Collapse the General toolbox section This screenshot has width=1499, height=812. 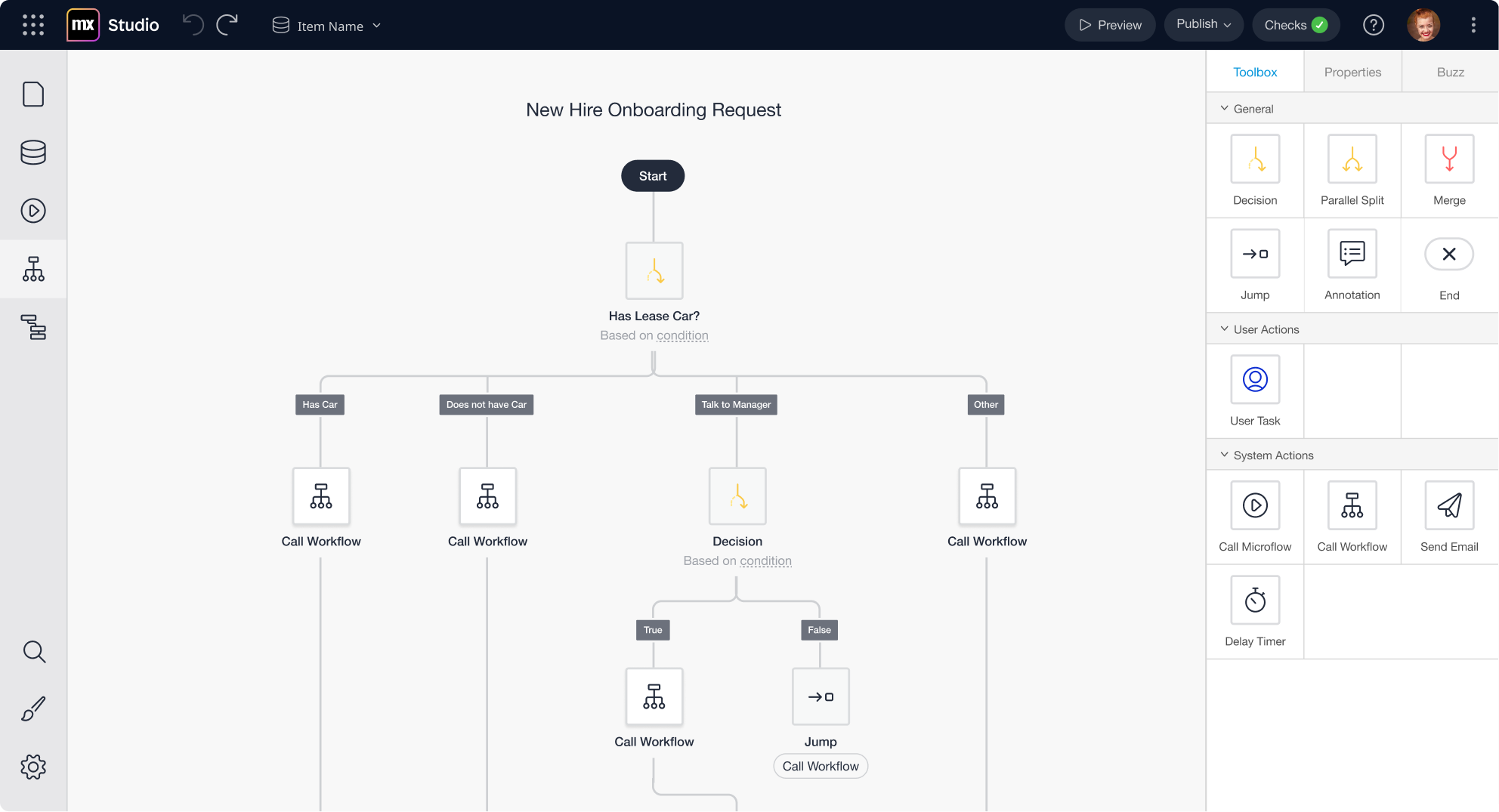(1352, 109)
